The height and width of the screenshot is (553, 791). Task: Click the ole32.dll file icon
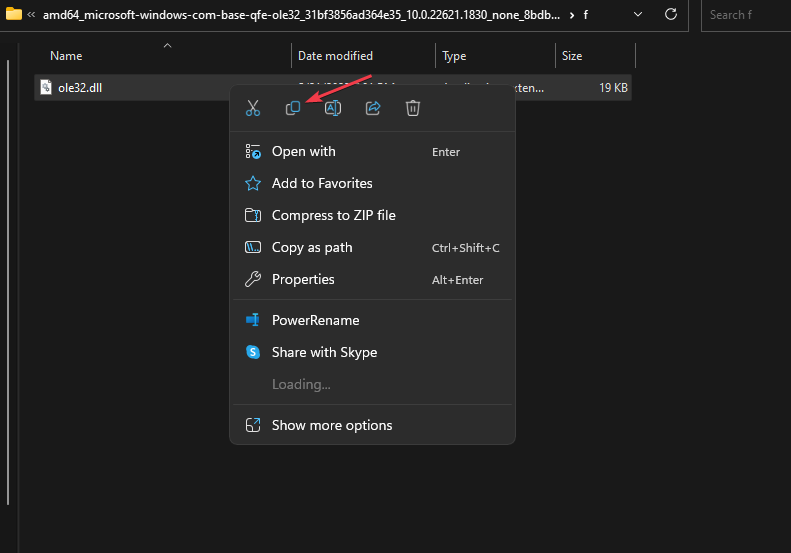(x=46, y=88)
